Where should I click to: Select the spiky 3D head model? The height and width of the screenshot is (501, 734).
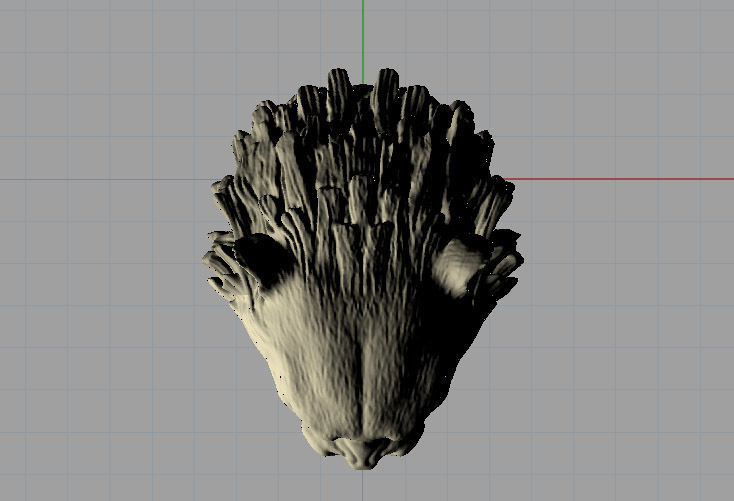tap(363, 269)
